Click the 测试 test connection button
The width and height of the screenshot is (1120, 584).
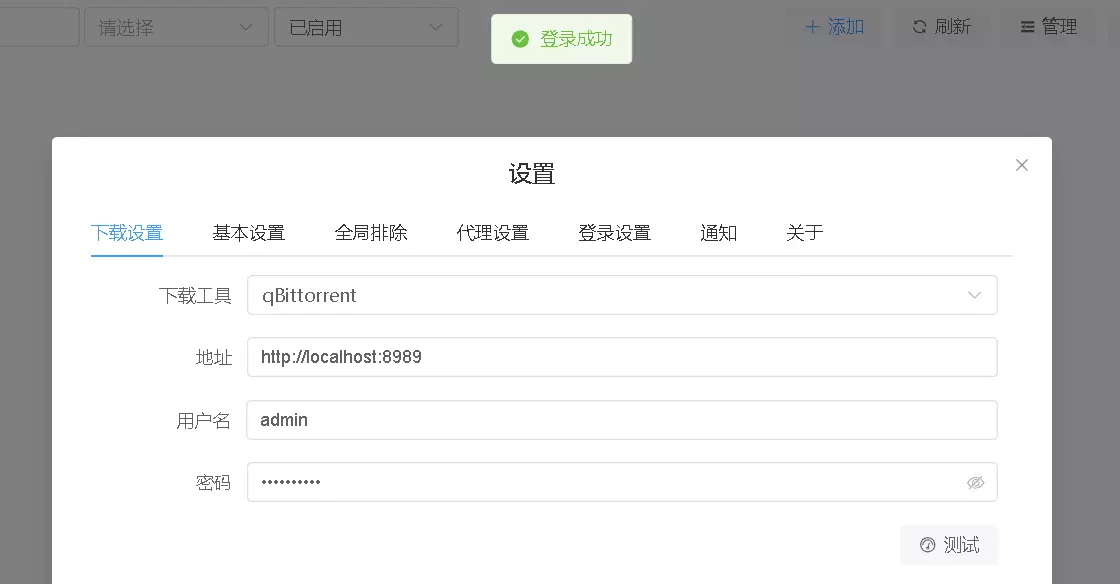(949, 545)
